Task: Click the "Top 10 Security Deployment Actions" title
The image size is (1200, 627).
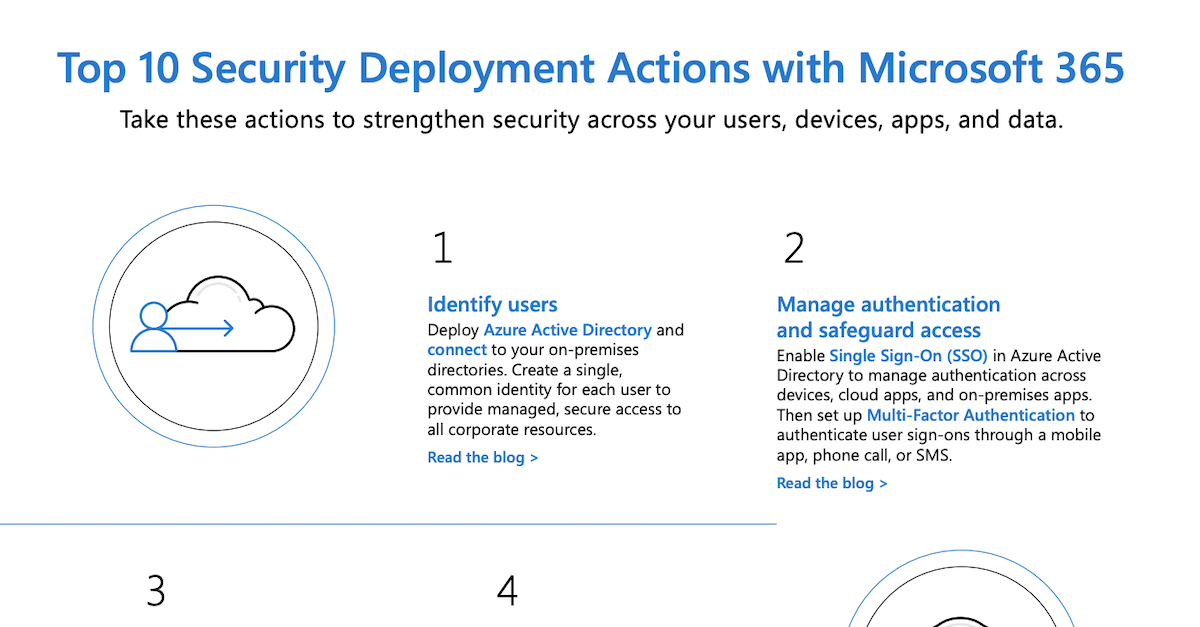Action: coord(590,68)
